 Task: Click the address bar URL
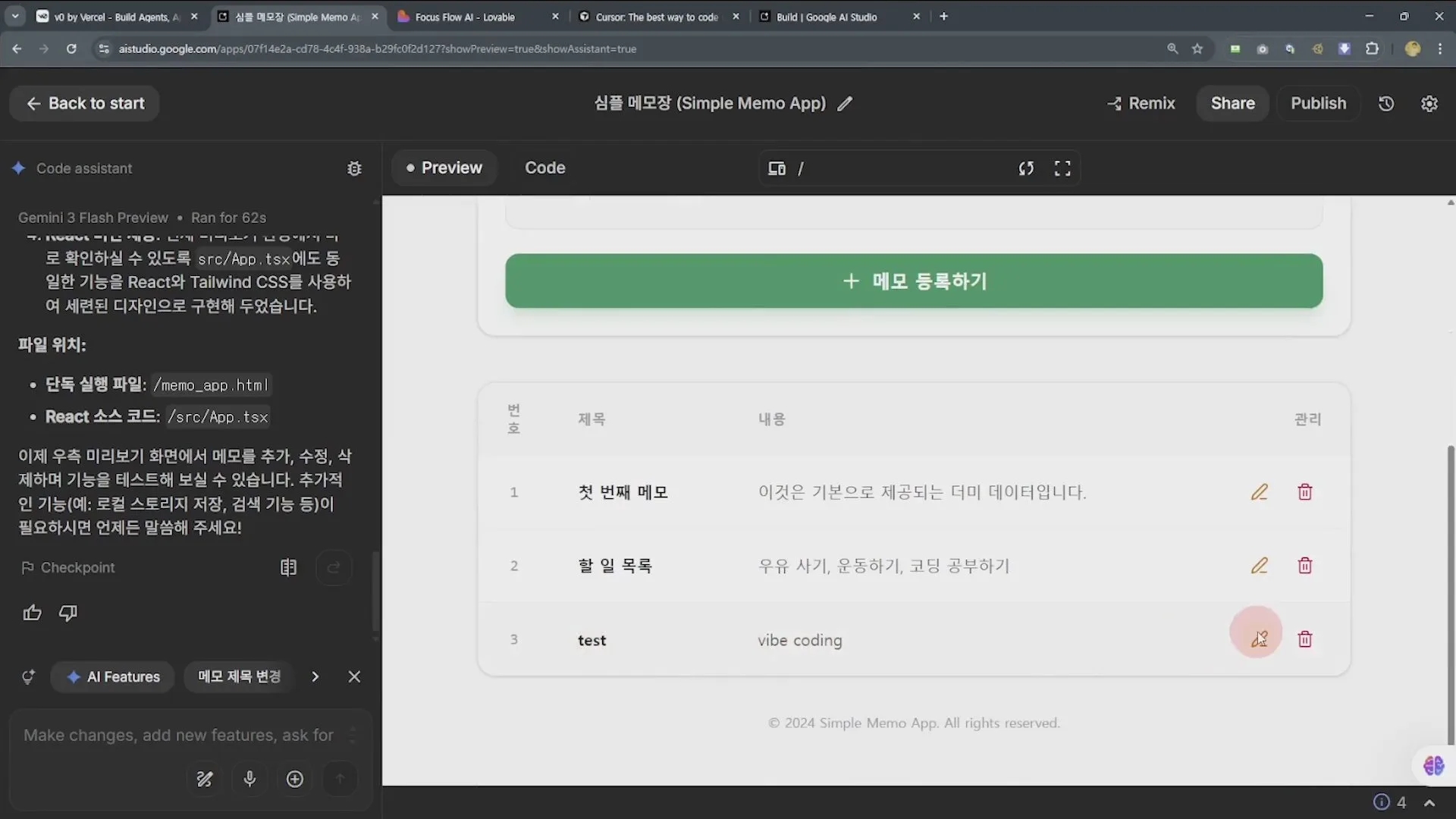point(377,49)
